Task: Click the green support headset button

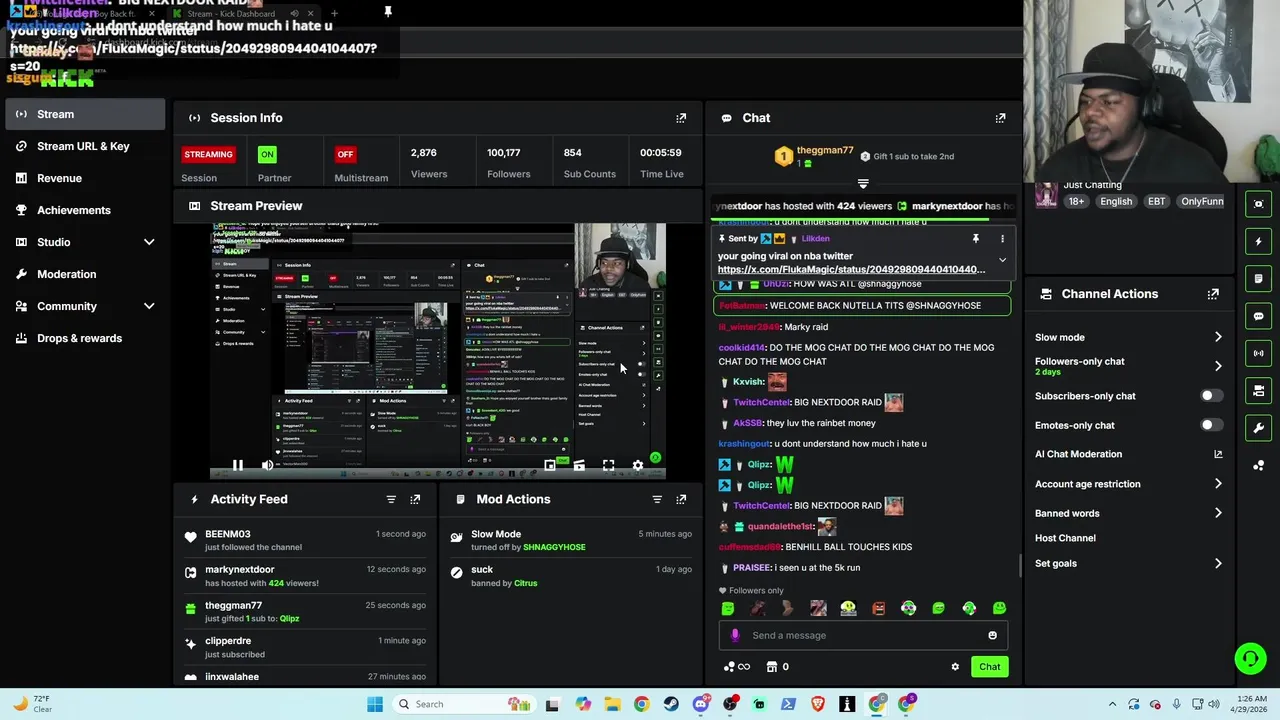Action: (1250, 658)
